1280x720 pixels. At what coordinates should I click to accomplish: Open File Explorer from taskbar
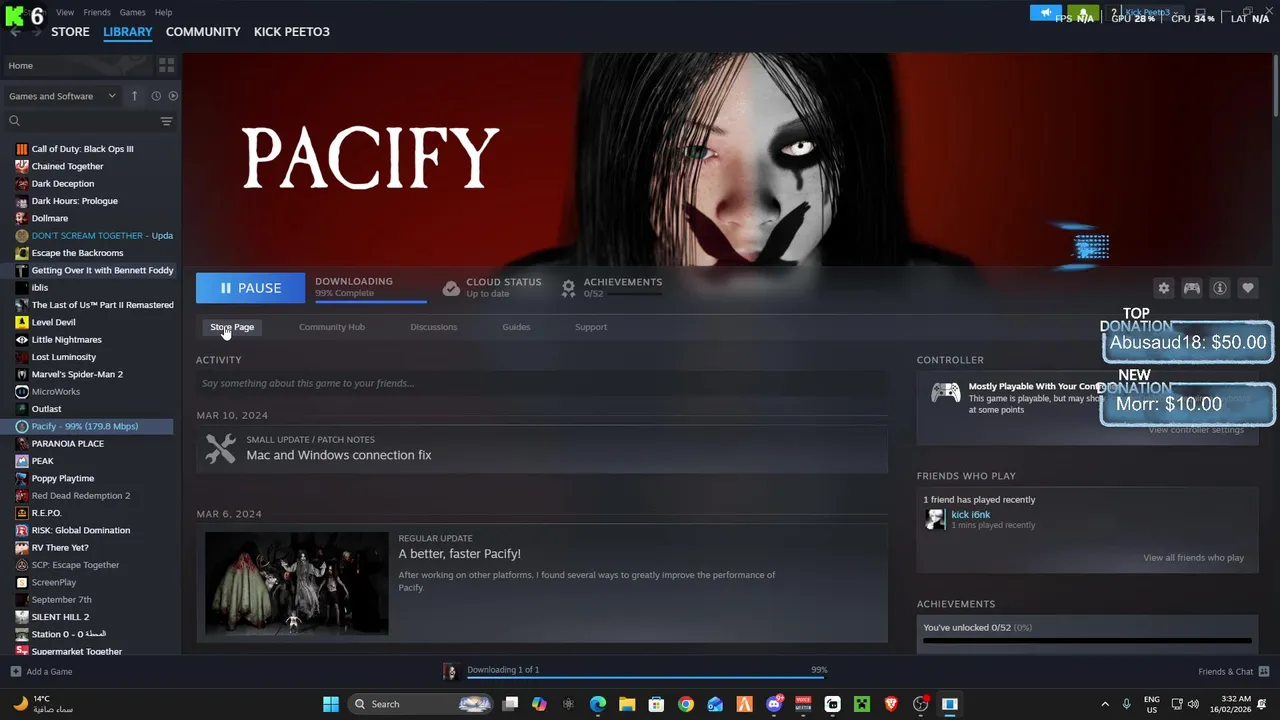pyautogui.click(x=627, y=704)
